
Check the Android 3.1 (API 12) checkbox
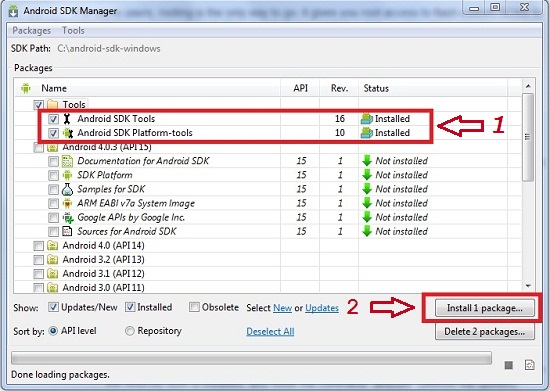38,274
